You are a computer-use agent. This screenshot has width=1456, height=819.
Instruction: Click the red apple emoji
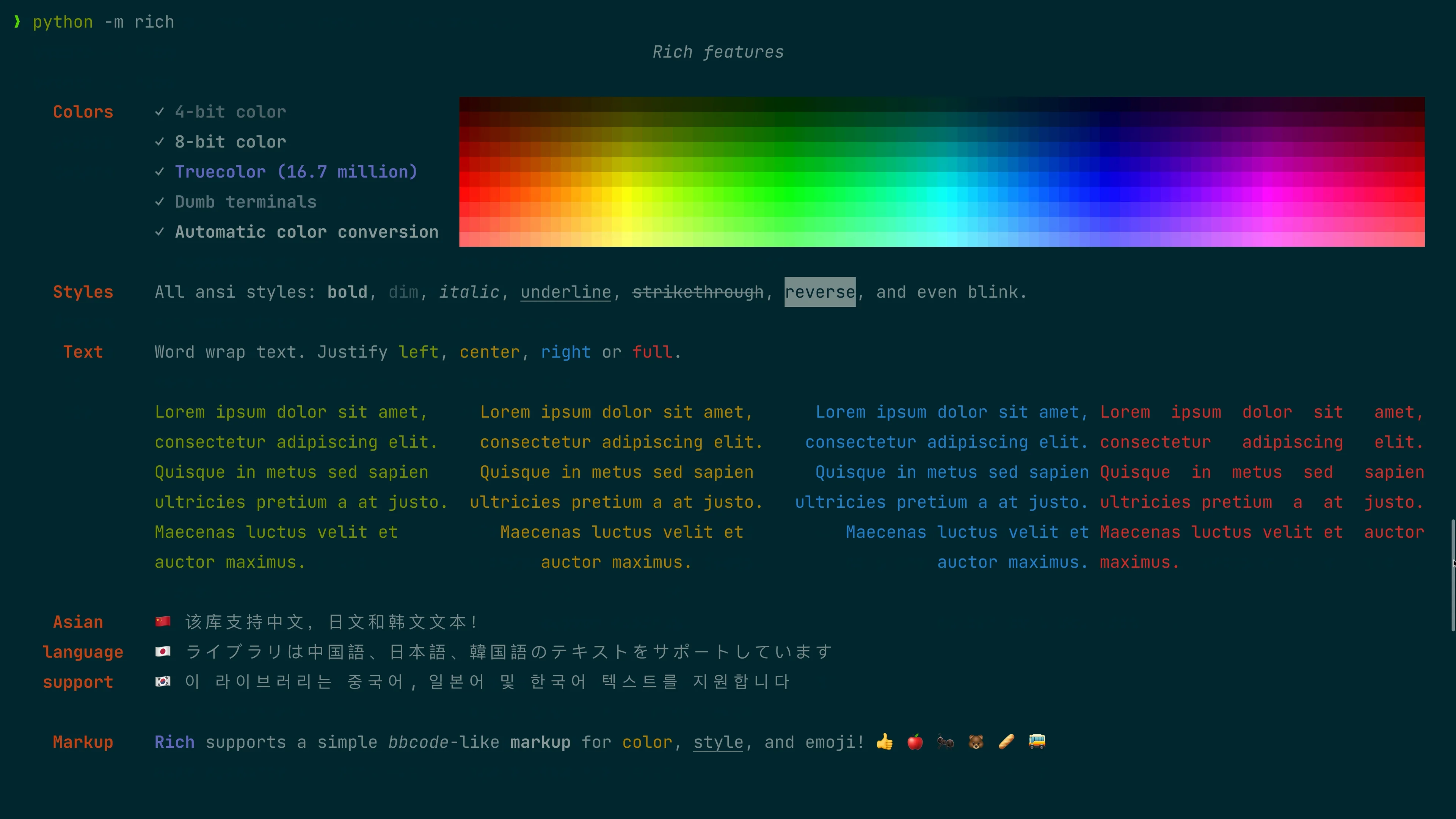pos(915,742)
